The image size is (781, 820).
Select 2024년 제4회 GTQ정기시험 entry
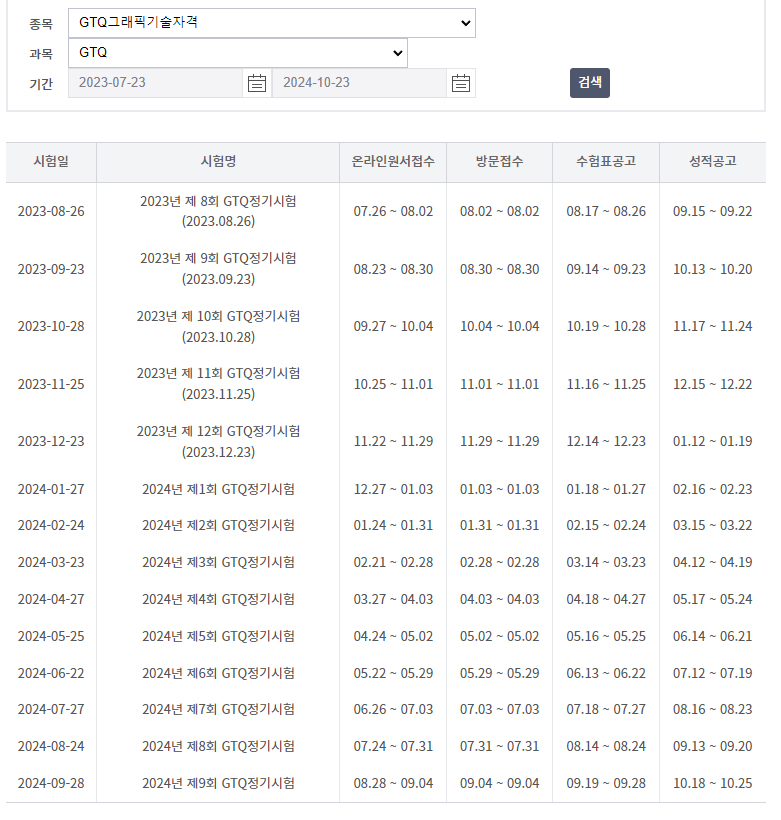tap(218, 599)
